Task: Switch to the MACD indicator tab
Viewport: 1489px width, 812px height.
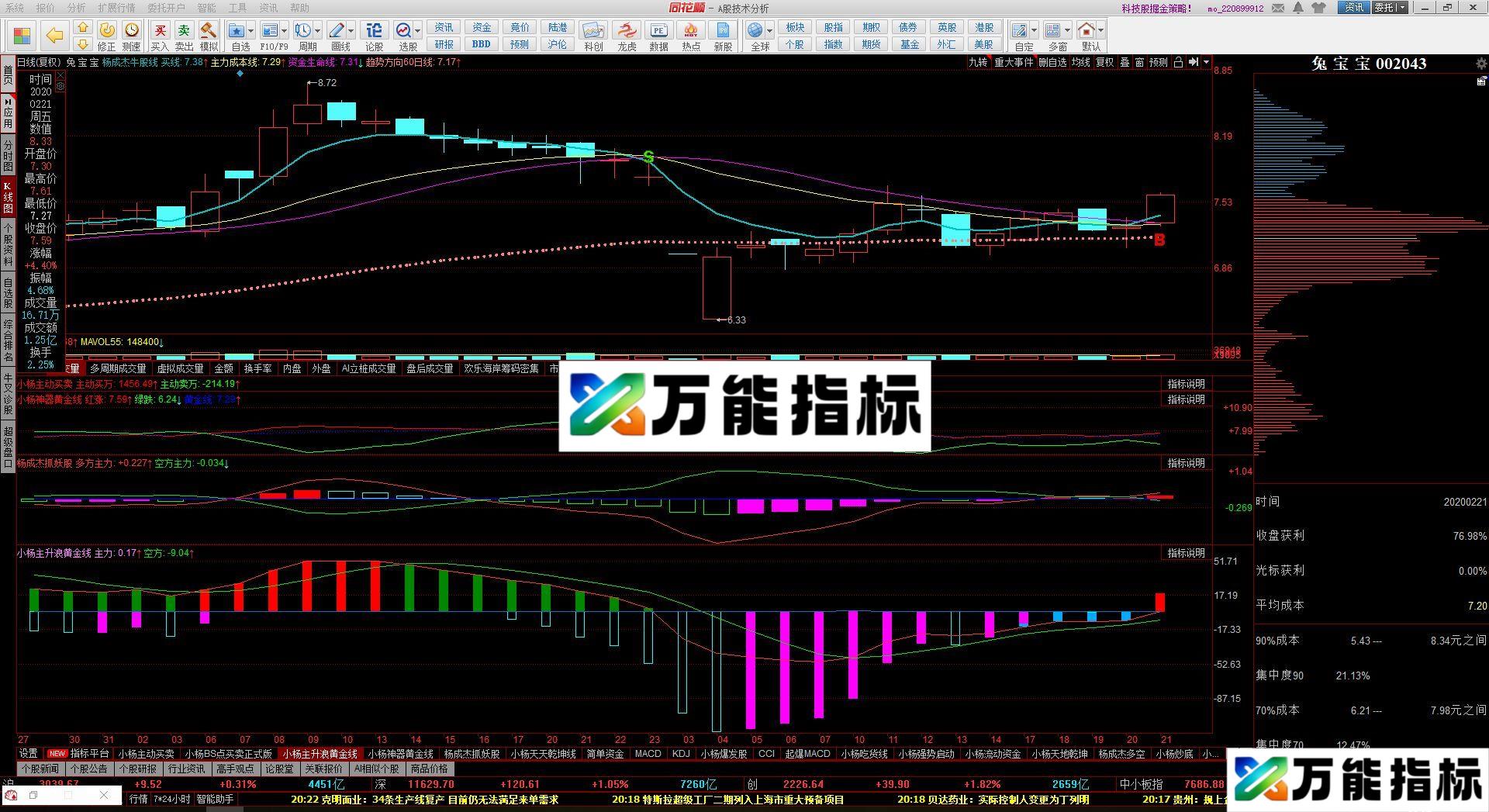Action: click(647, 753)
